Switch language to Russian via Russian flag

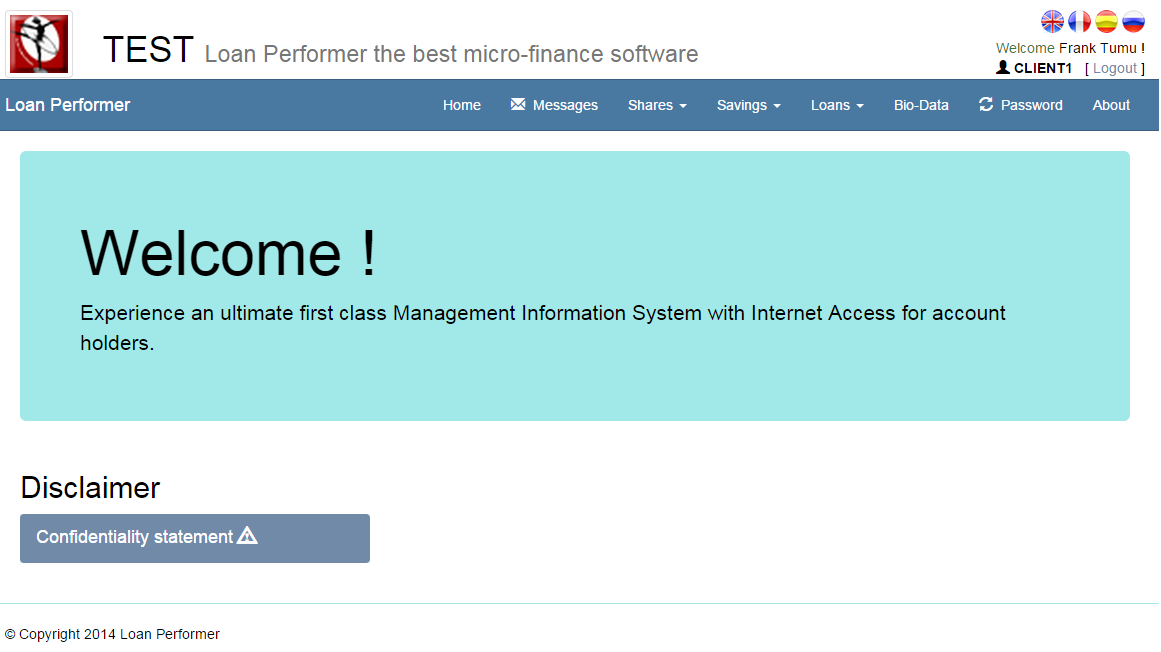click(x=1134, y=21)
